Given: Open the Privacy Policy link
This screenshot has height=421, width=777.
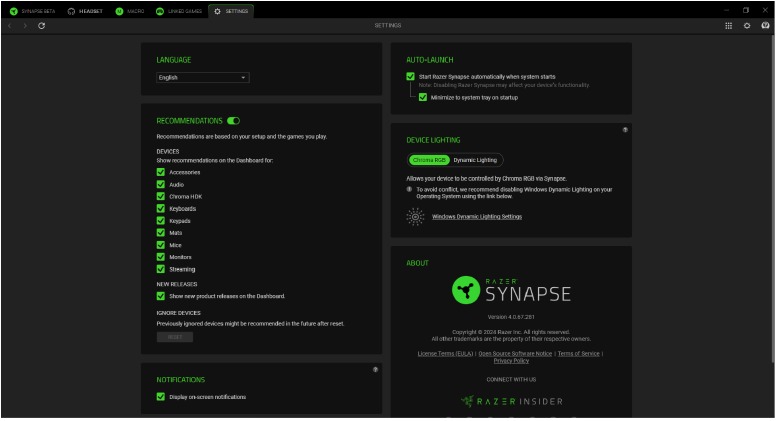Looking at the screenshot, I should coord(511,361).
